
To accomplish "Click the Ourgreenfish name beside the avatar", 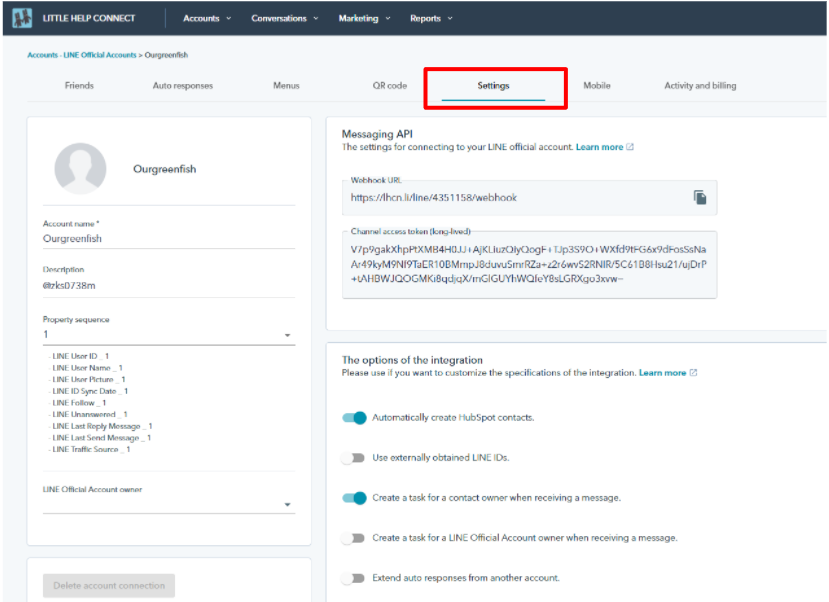I will coord(164,169).
